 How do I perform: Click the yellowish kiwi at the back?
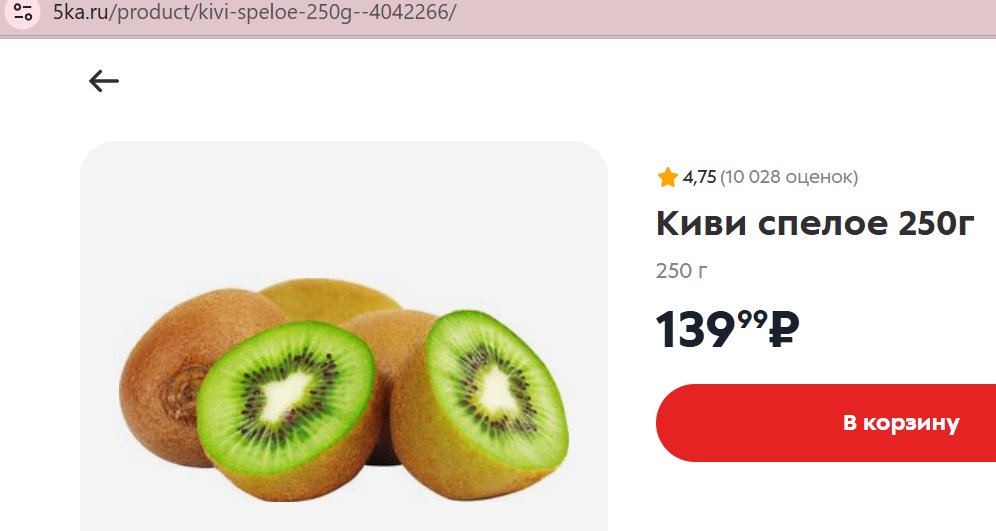[329, 299]
